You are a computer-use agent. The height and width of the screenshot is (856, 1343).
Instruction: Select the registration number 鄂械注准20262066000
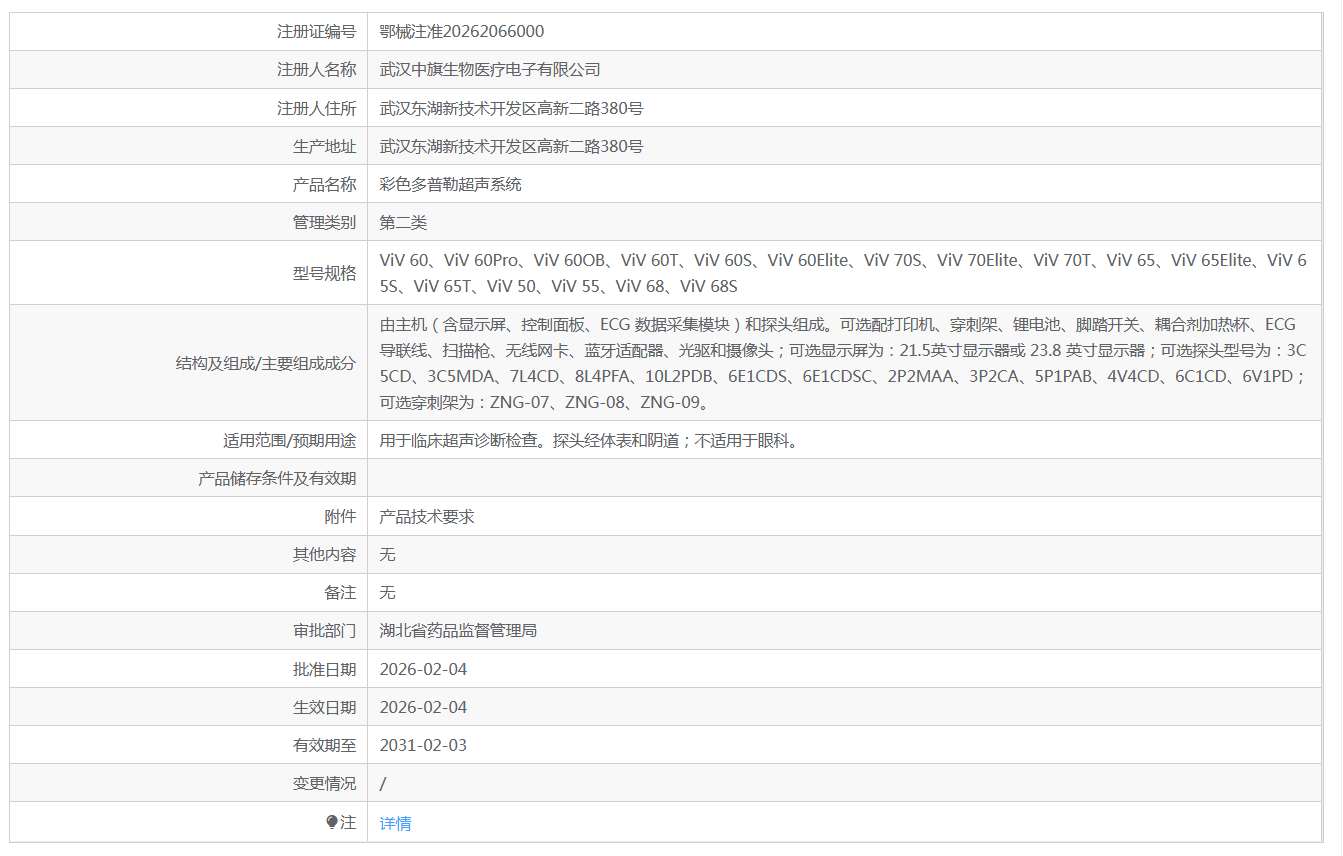pyautogui.click(x=462, y=32)
